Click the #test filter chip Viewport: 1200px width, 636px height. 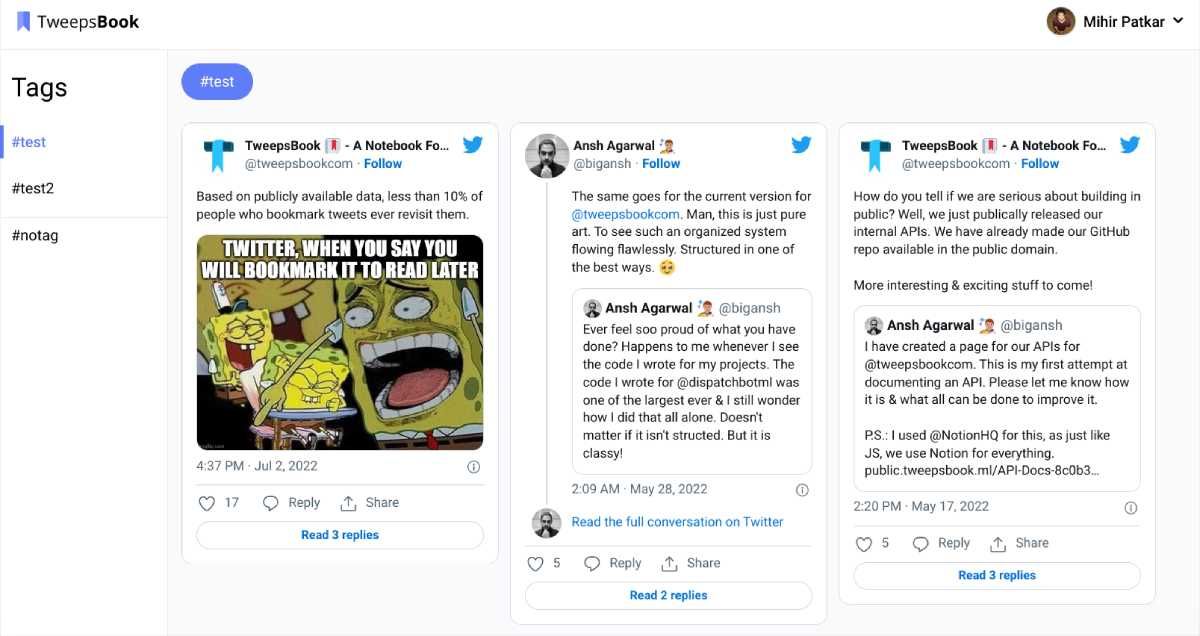click(x=217, y=83)
